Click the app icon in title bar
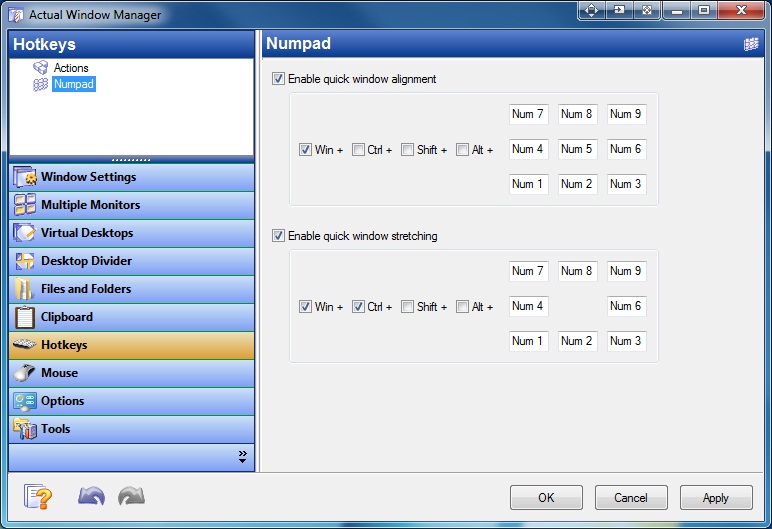 (16, 15)
